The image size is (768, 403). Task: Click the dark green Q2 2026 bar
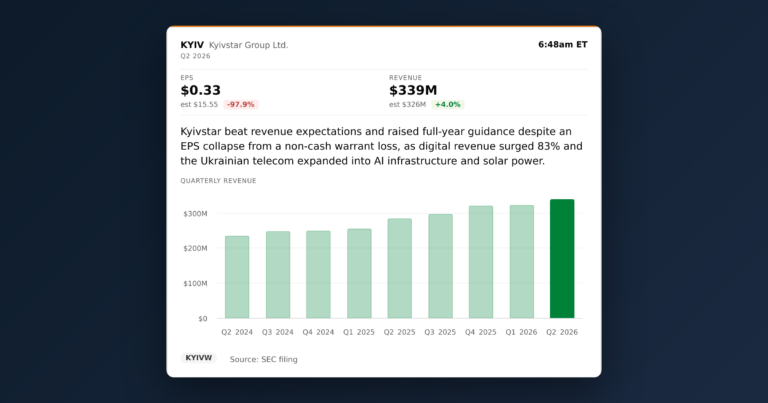coord(562,259)
